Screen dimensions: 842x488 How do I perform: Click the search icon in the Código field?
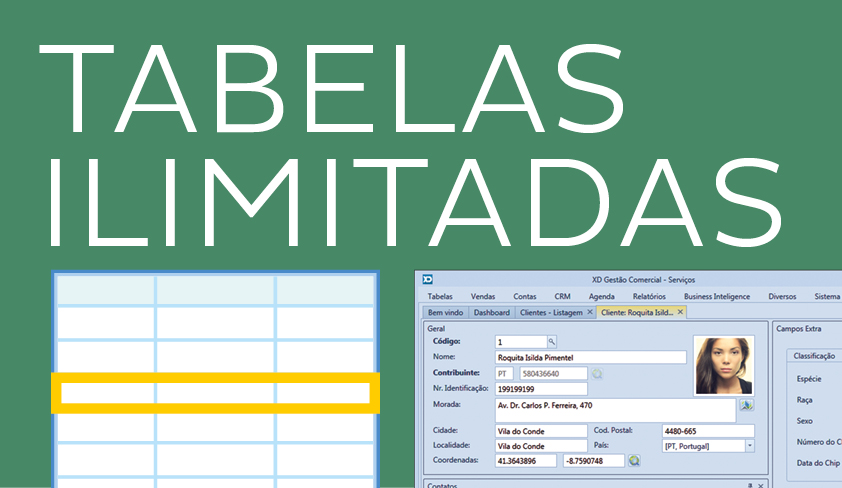pos(551,341)
